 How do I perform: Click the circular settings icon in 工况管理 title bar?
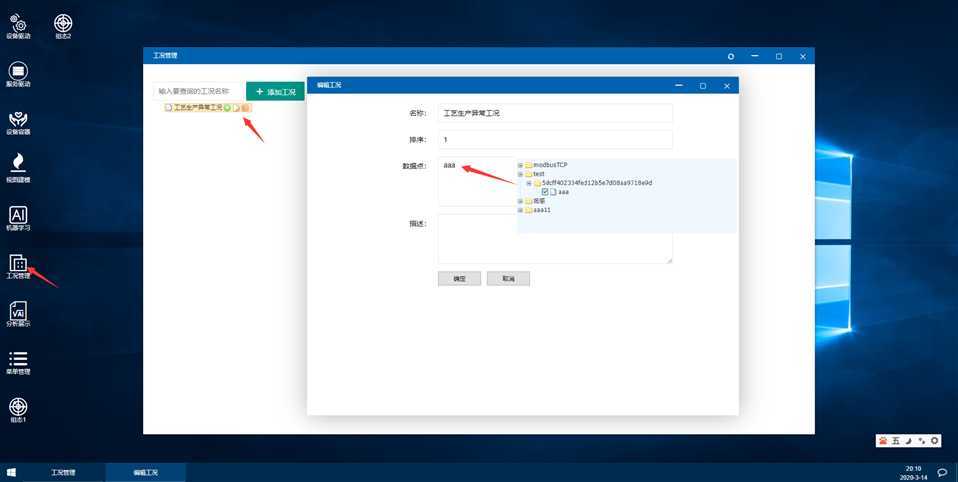(731, 56)
